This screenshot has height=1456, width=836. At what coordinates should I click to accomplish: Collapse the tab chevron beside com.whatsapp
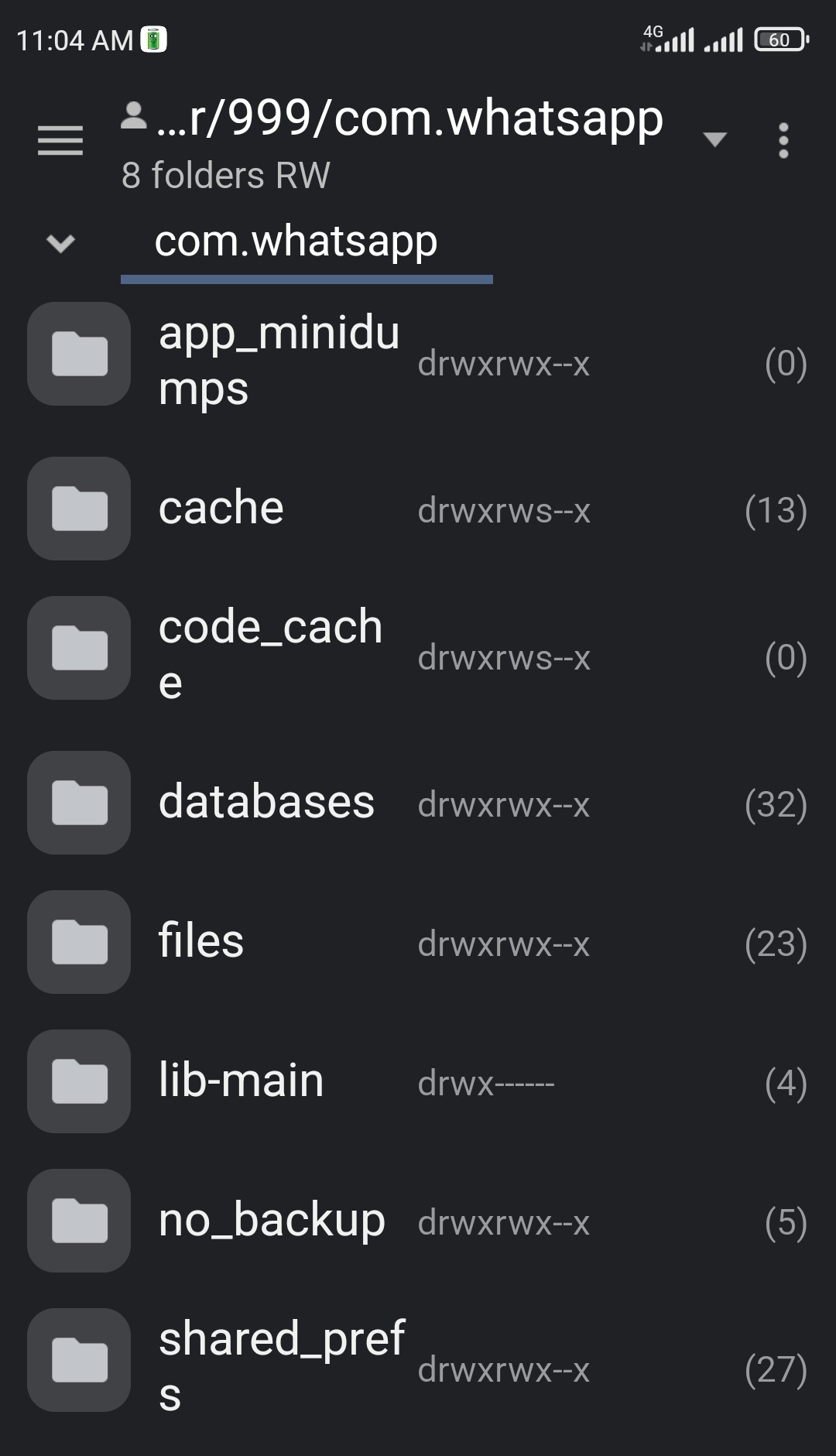click(x=60, y=243)
